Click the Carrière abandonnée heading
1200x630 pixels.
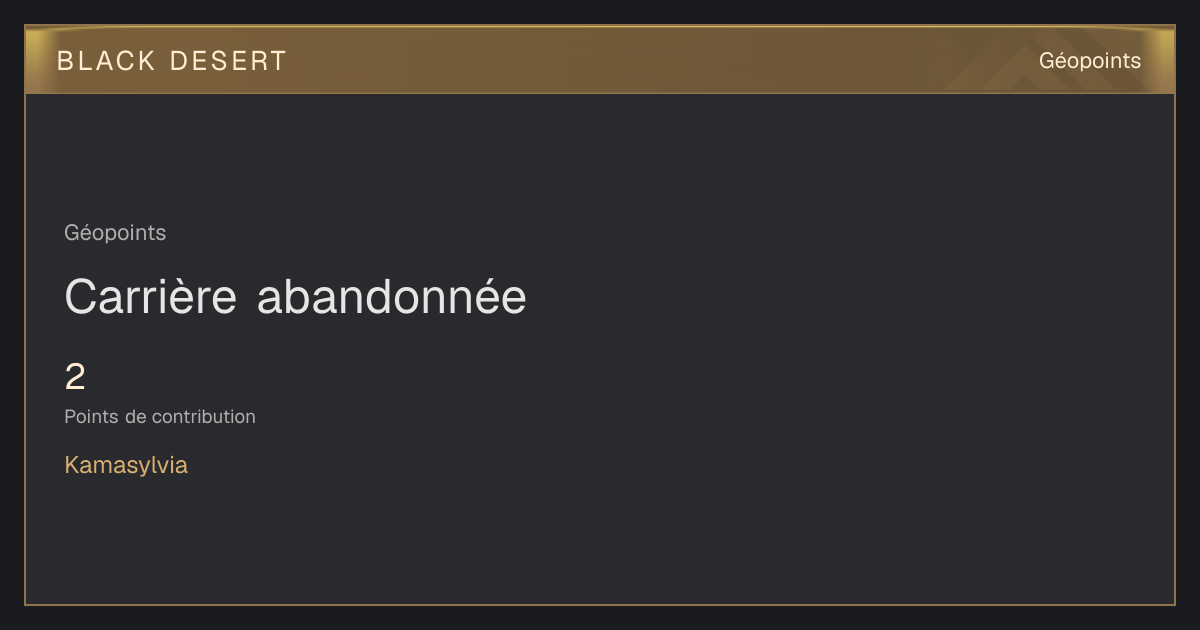tap(295, 297)
